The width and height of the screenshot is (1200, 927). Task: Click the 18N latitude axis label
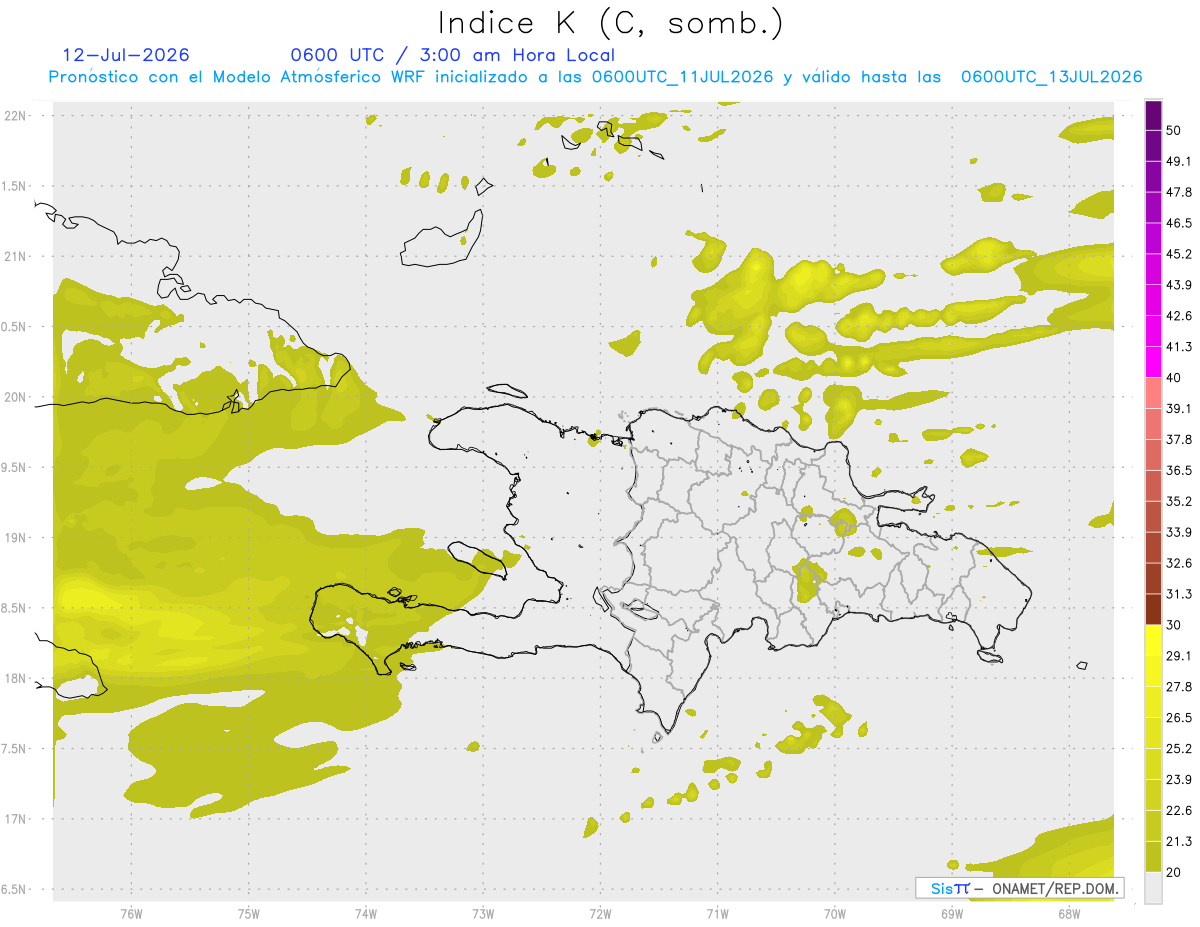[17, 679]
